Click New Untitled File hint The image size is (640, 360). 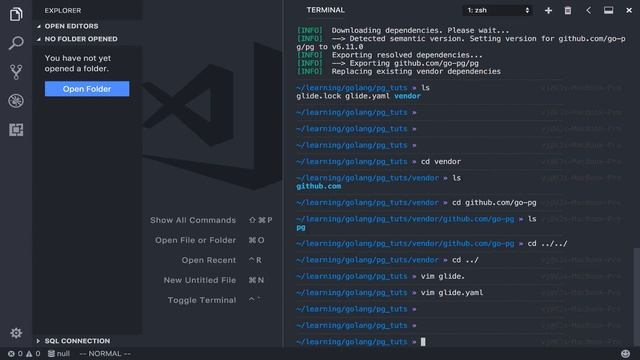point(213,280)
